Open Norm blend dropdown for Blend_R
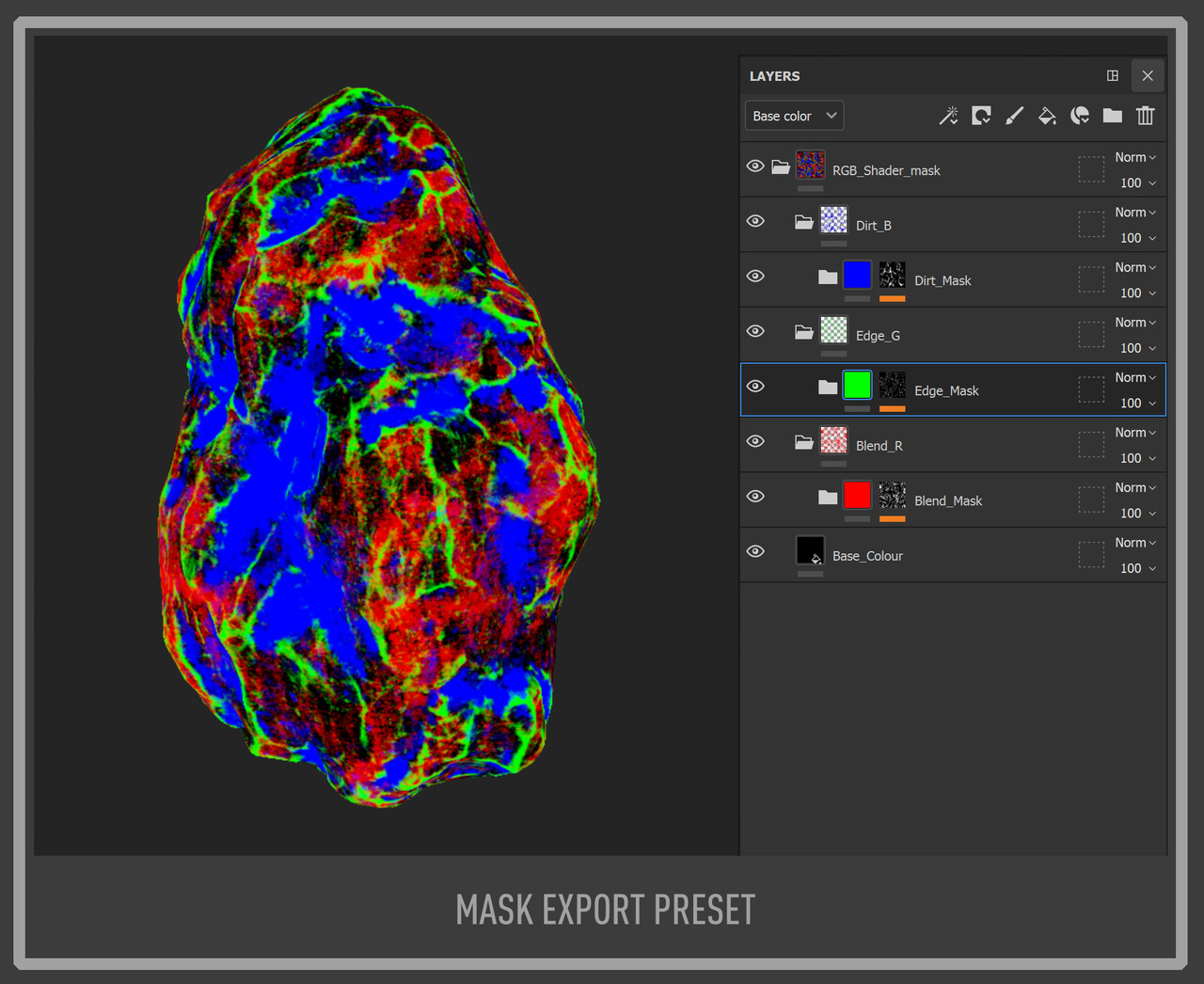The image size is (1204, 984). 1135,433
